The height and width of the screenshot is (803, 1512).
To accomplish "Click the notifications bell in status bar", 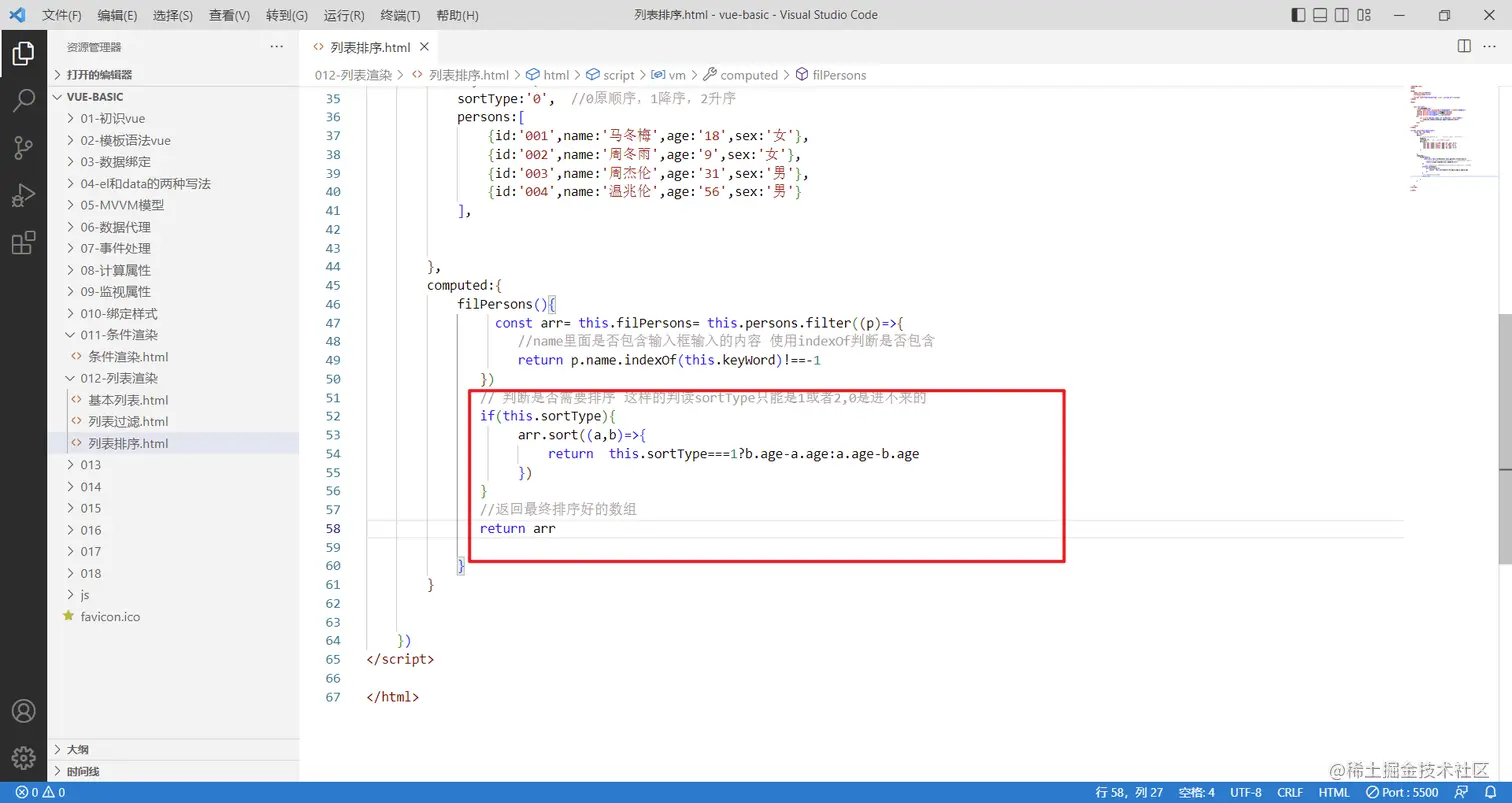I will [x=1490, y=792].
